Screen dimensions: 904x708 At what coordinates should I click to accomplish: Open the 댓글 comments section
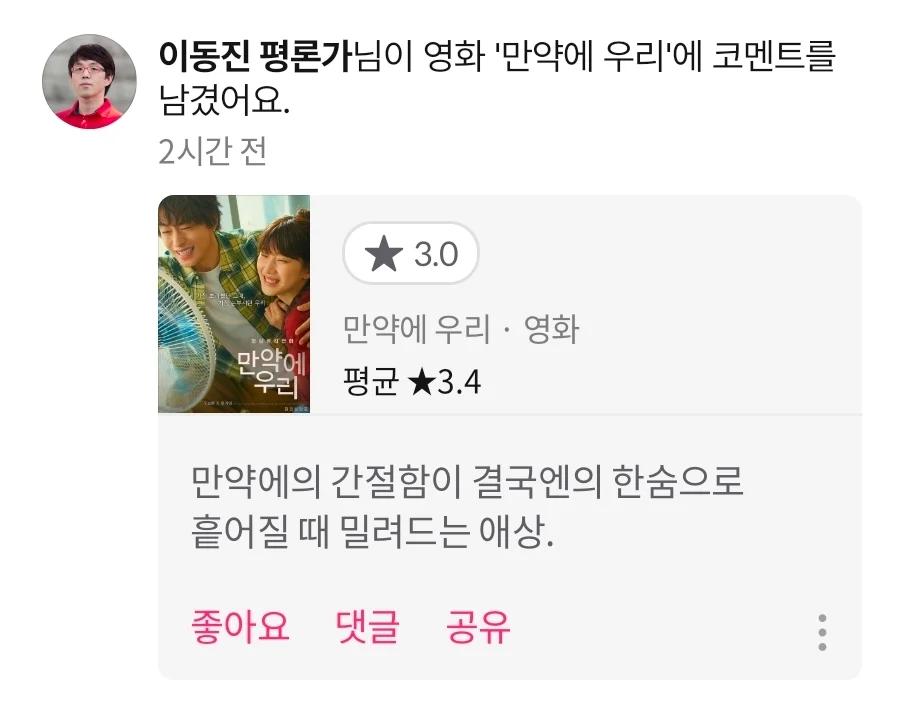click(x=368, y=626)
